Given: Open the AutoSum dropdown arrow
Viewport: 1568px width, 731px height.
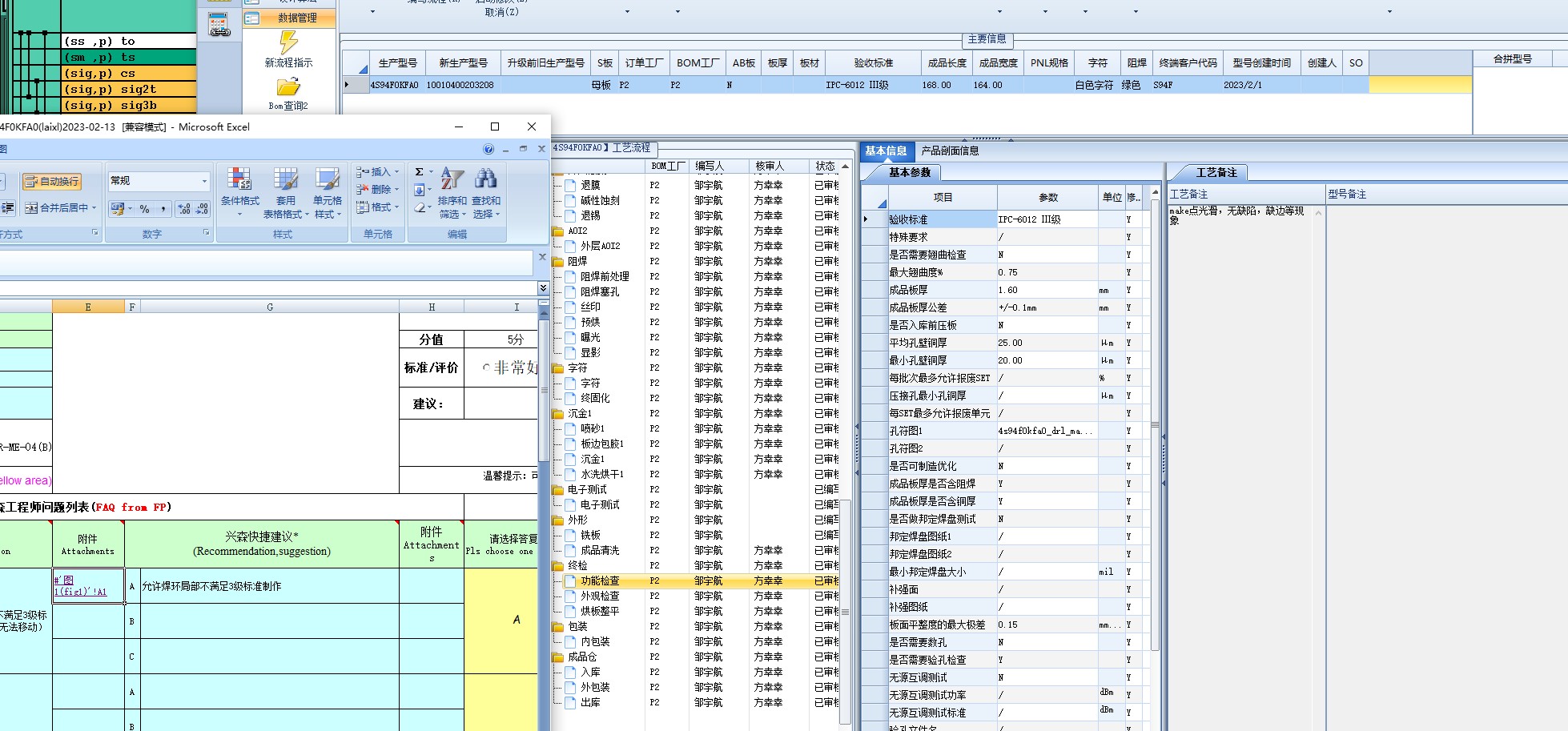Looking at the screenshot, I should pos(431,172).
